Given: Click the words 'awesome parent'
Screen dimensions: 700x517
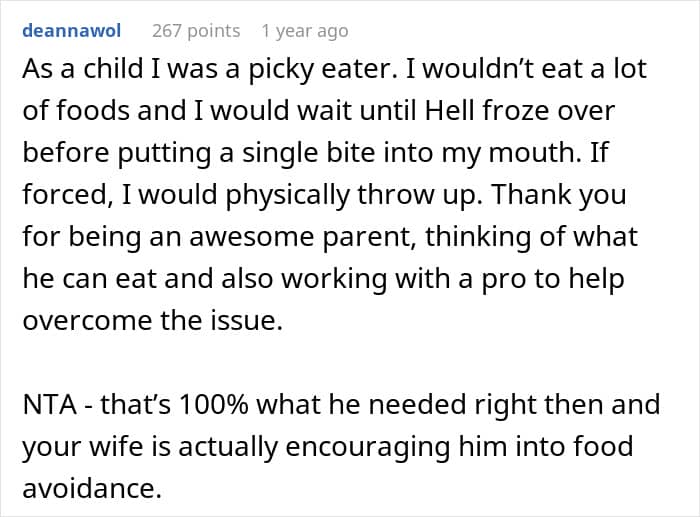Looking at the screenshot, I should pyautogui.click(x=301, y=237).
